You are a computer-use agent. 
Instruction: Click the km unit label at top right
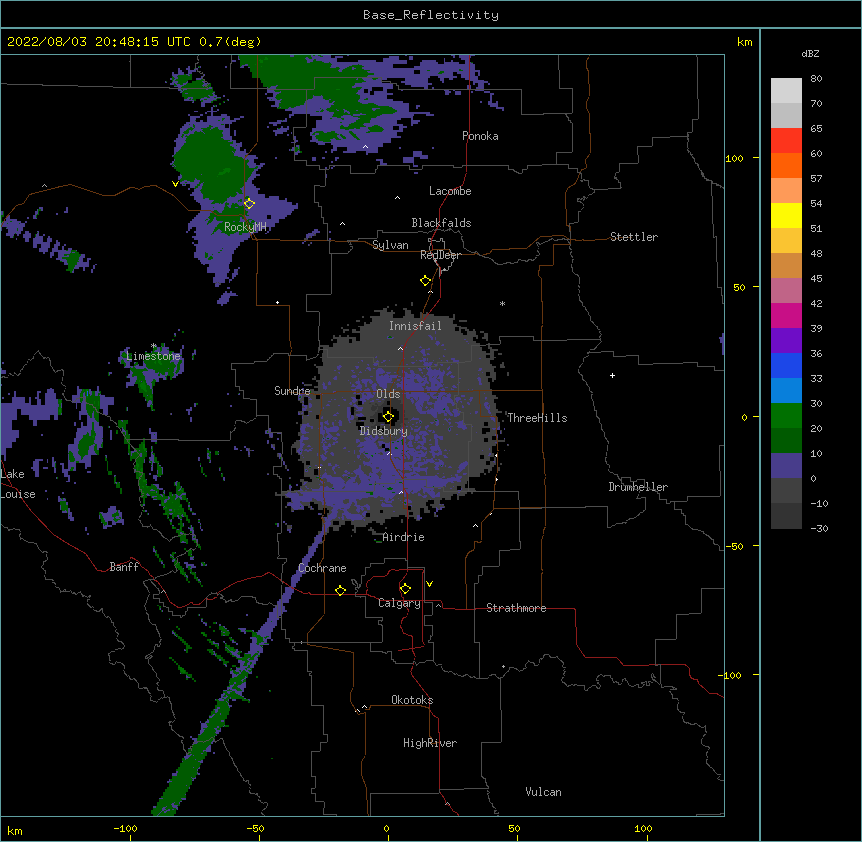click(744, 42)
